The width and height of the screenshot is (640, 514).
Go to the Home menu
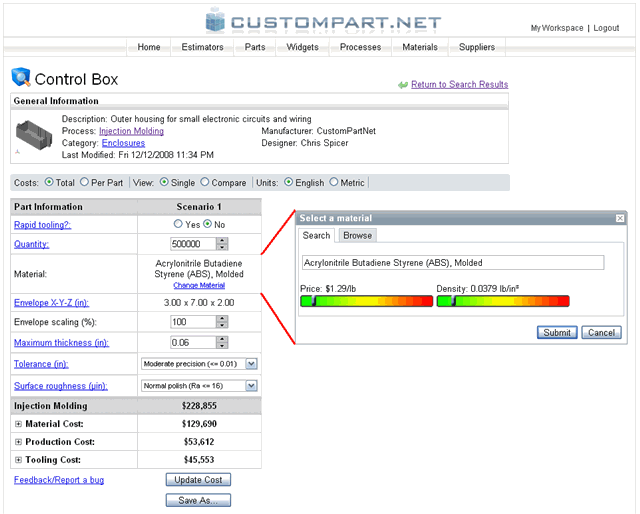click(149, 47)
